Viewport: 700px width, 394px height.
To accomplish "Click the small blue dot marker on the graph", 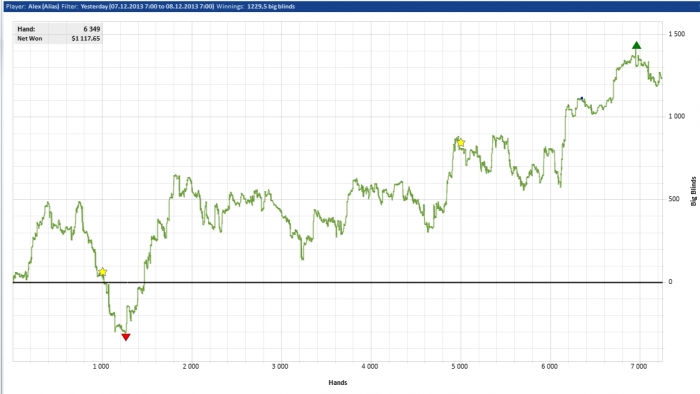I will (582, 98).
